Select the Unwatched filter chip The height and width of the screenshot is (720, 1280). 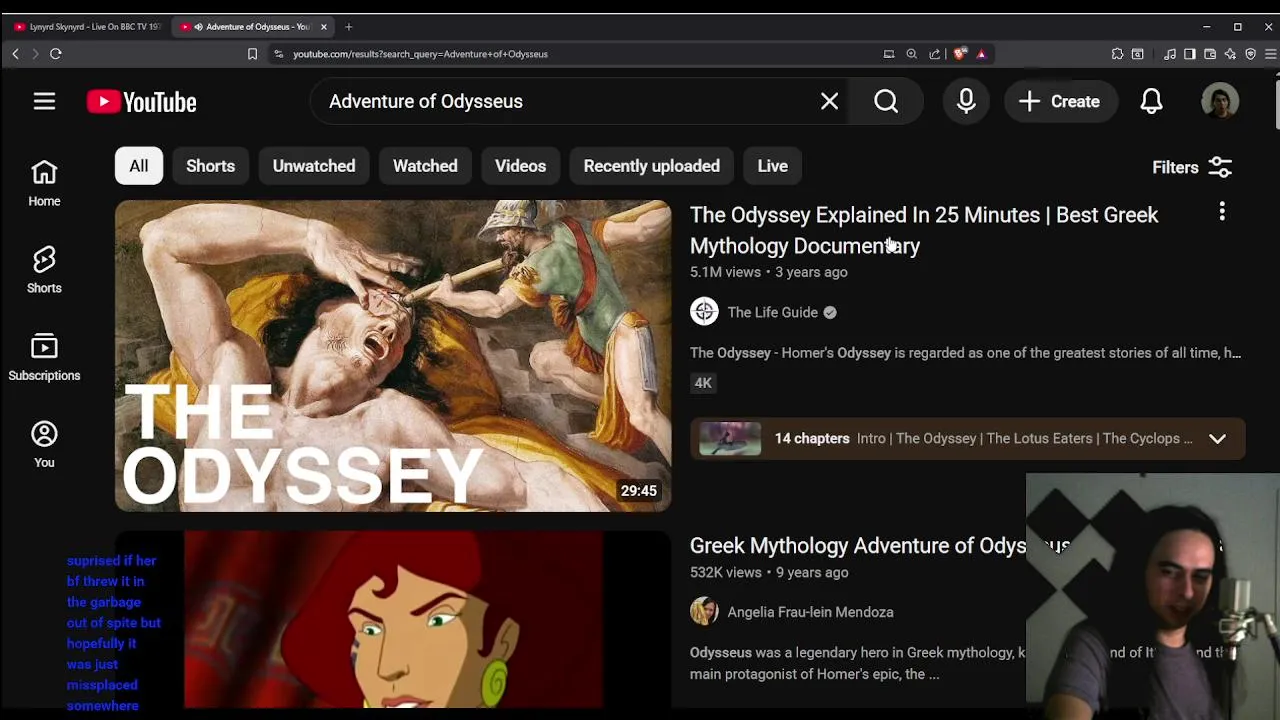click(314, 166)
